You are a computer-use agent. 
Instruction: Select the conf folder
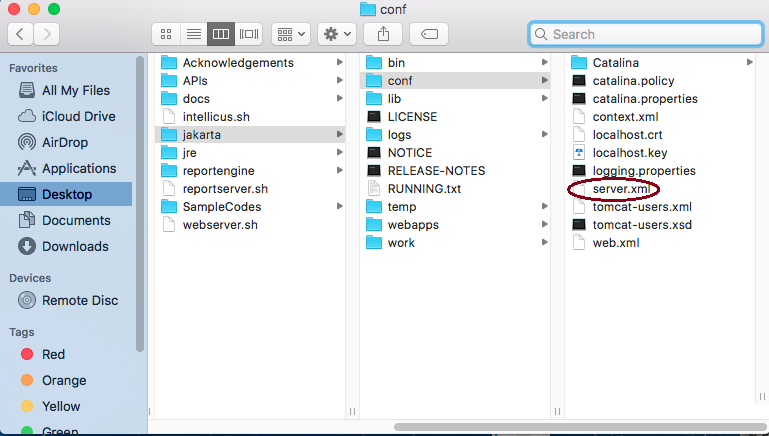455,80
